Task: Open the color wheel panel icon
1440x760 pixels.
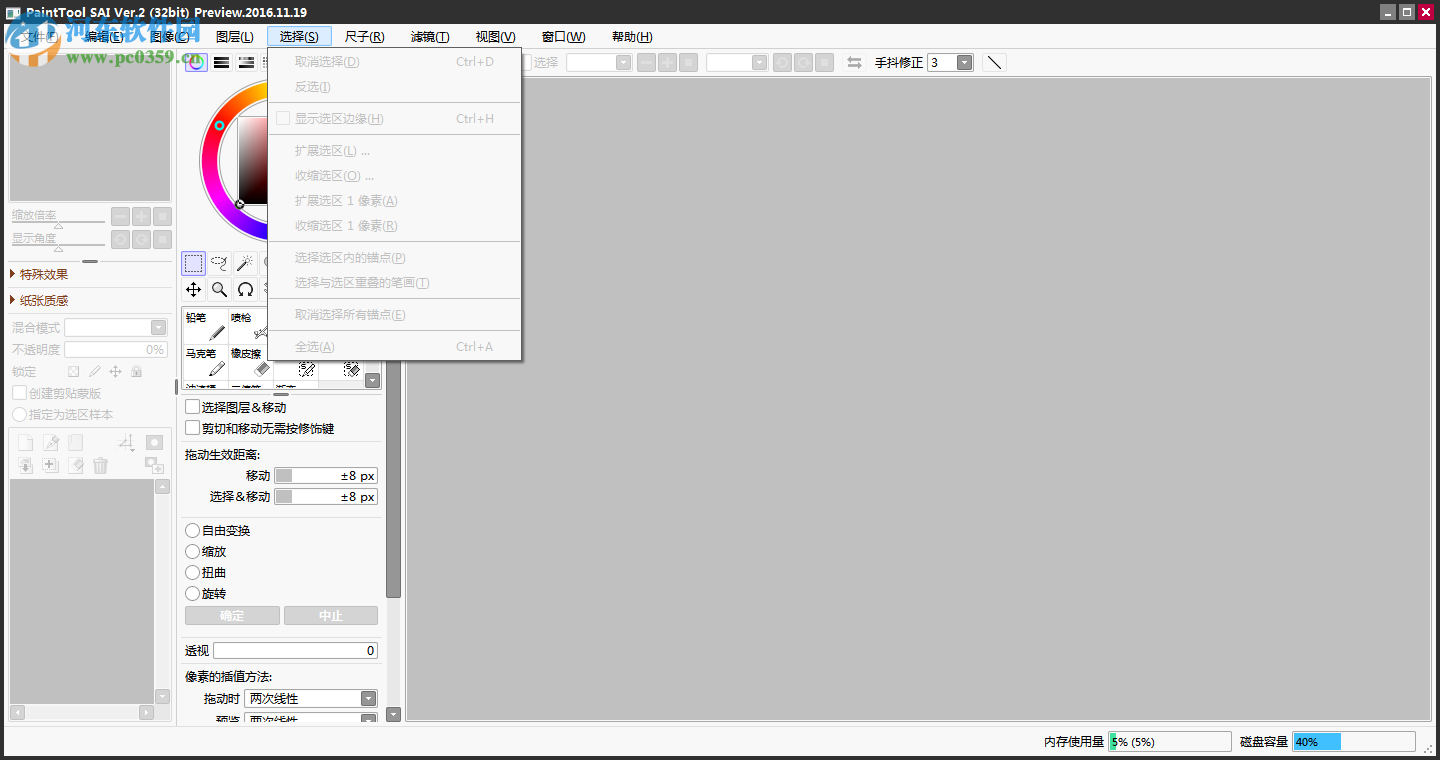Action: pyautogui.click(x=195, y=62)
